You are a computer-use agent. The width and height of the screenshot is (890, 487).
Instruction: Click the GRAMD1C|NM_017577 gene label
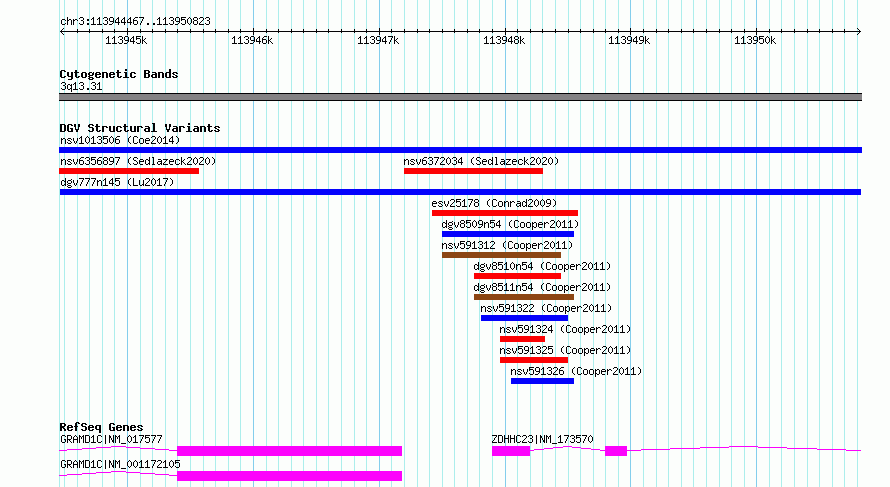coord(111,439)
